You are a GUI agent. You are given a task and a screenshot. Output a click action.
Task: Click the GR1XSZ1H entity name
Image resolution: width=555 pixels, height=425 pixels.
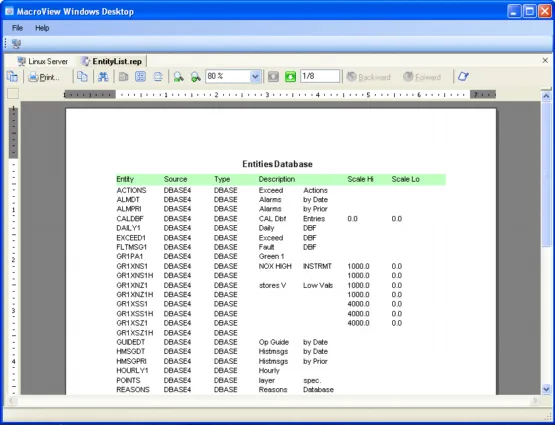[135, 333]
